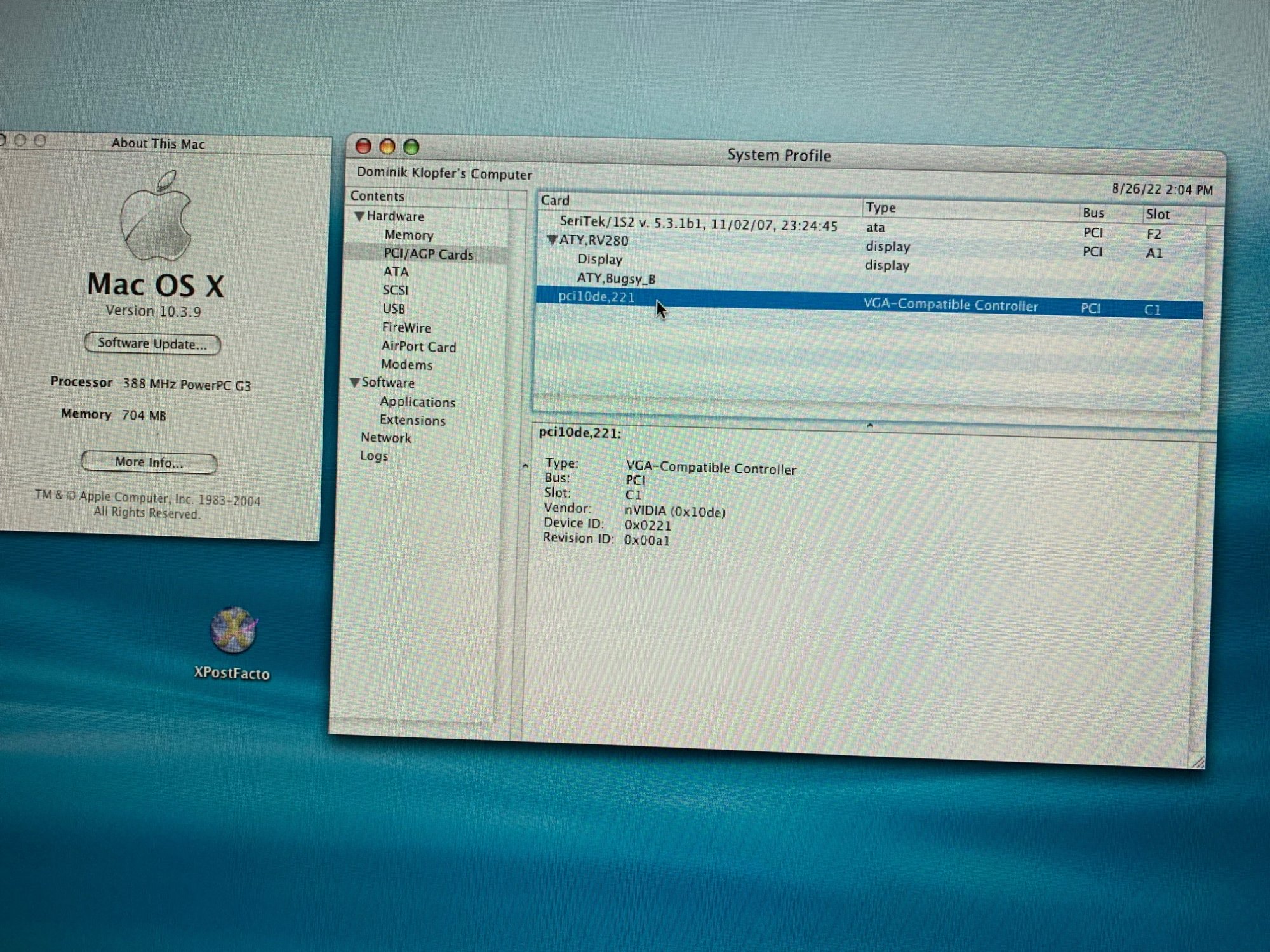Zoom System Profile with the green button

[x=411, y=147]
